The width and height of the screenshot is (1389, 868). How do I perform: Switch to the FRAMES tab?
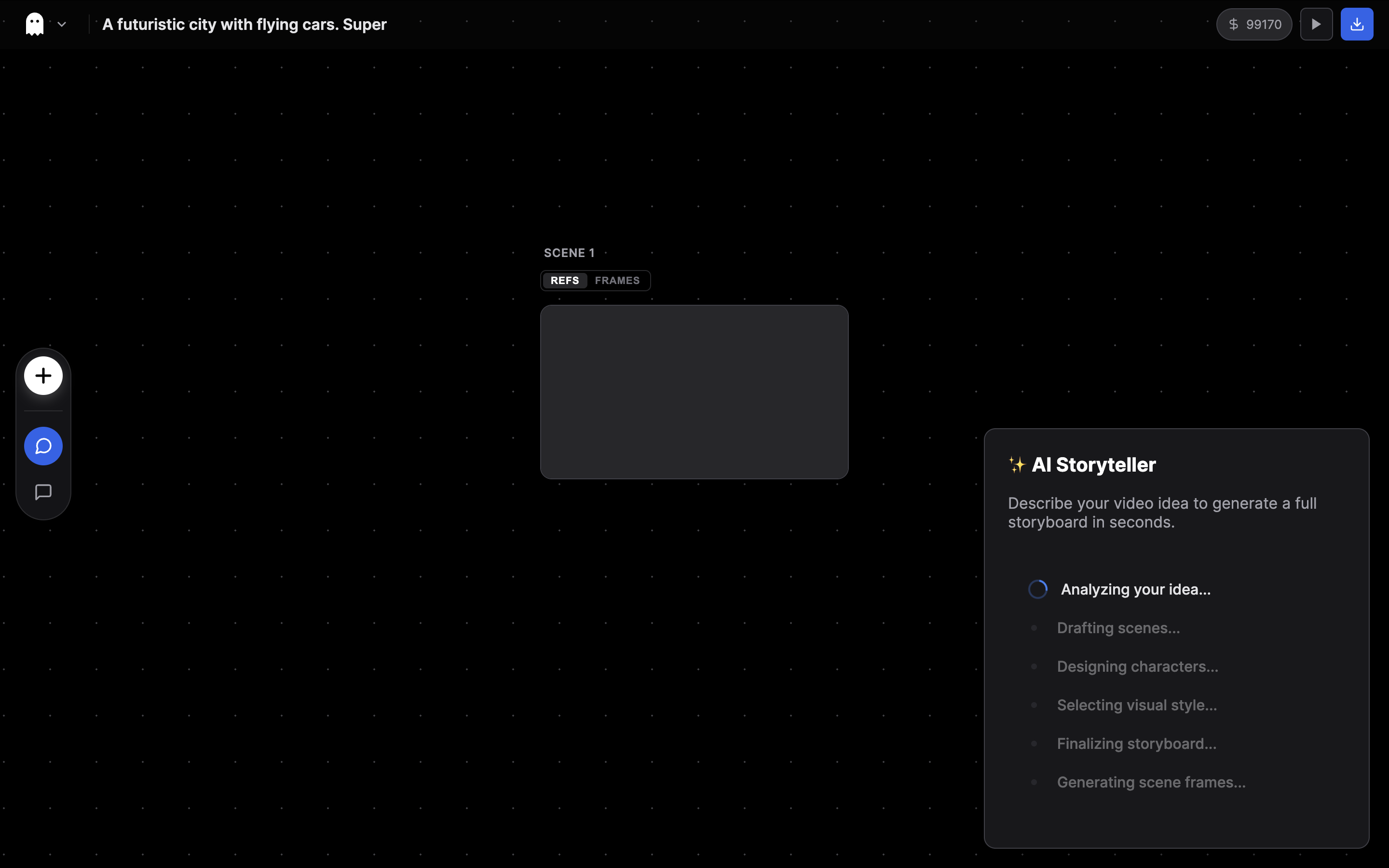(x=617, y=281)
